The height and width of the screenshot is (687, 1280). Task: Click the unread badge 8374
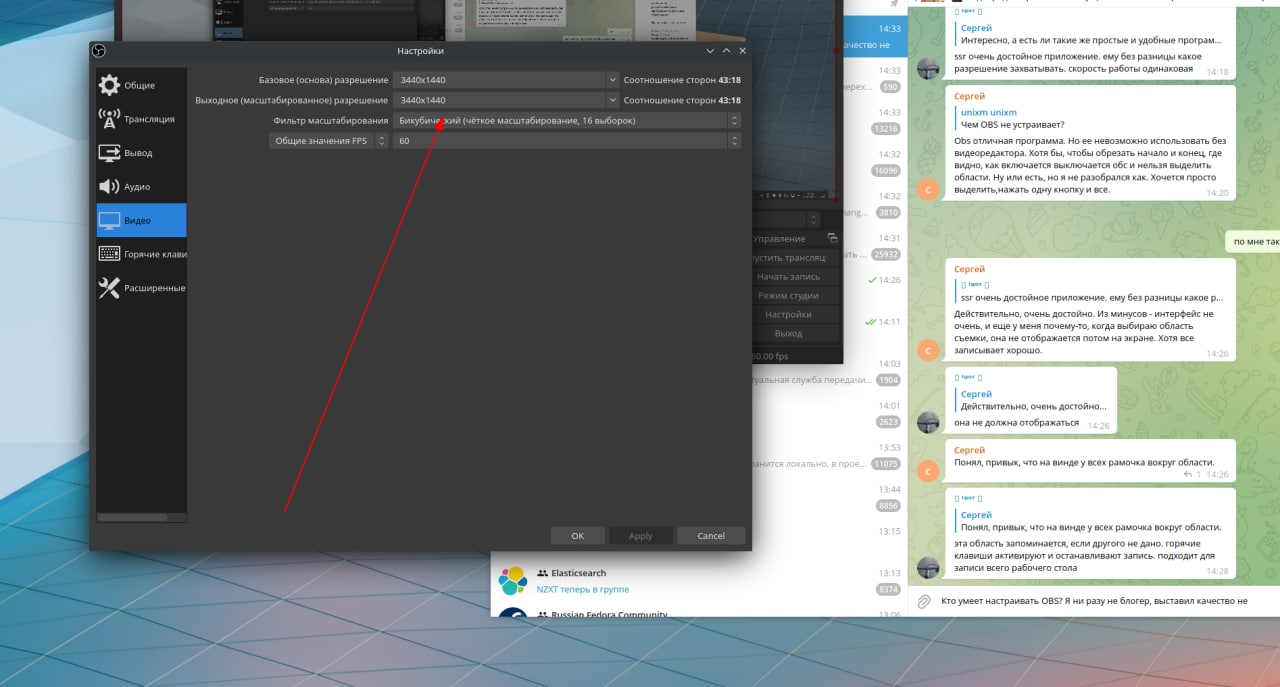click(888, 589)
